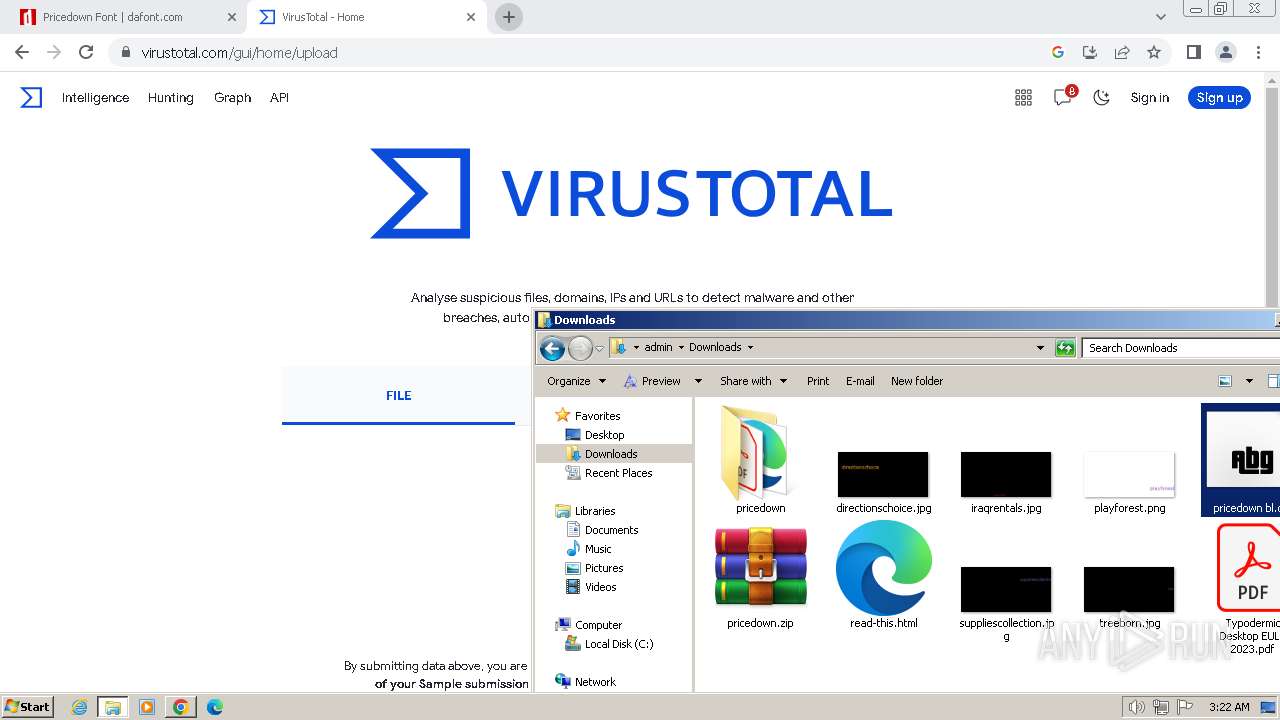Open a new Chrome tab
Viewport: 1280px width, 720px height.
[x=509, y=17]
